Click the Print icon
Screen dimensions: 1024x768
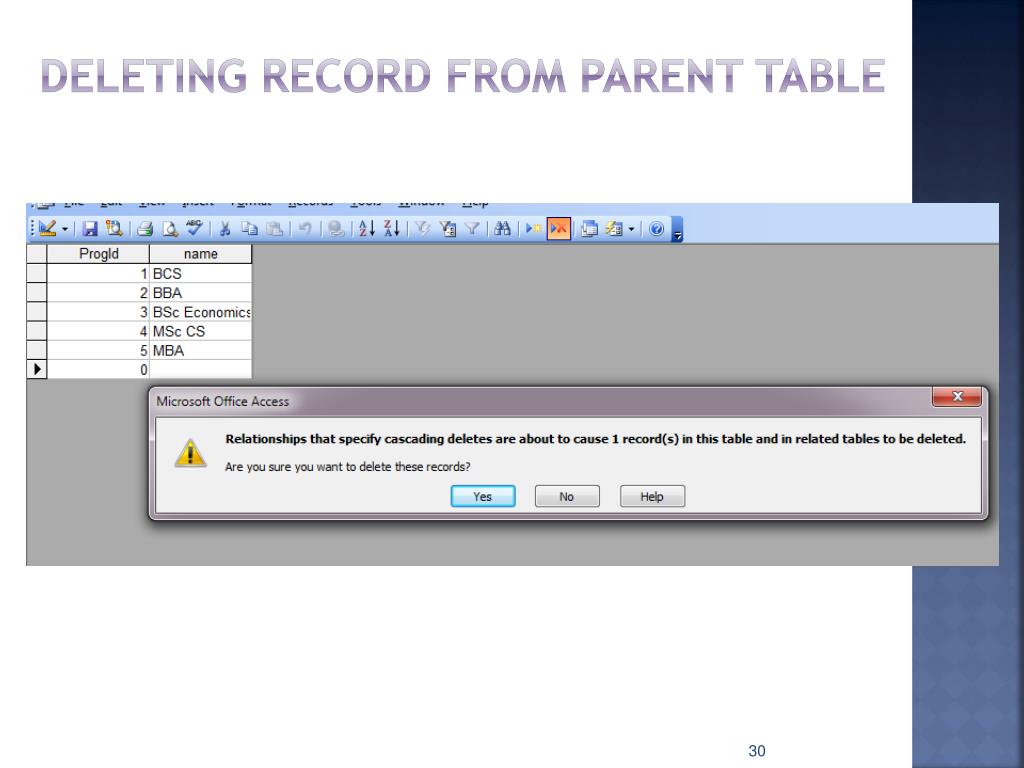144,229
